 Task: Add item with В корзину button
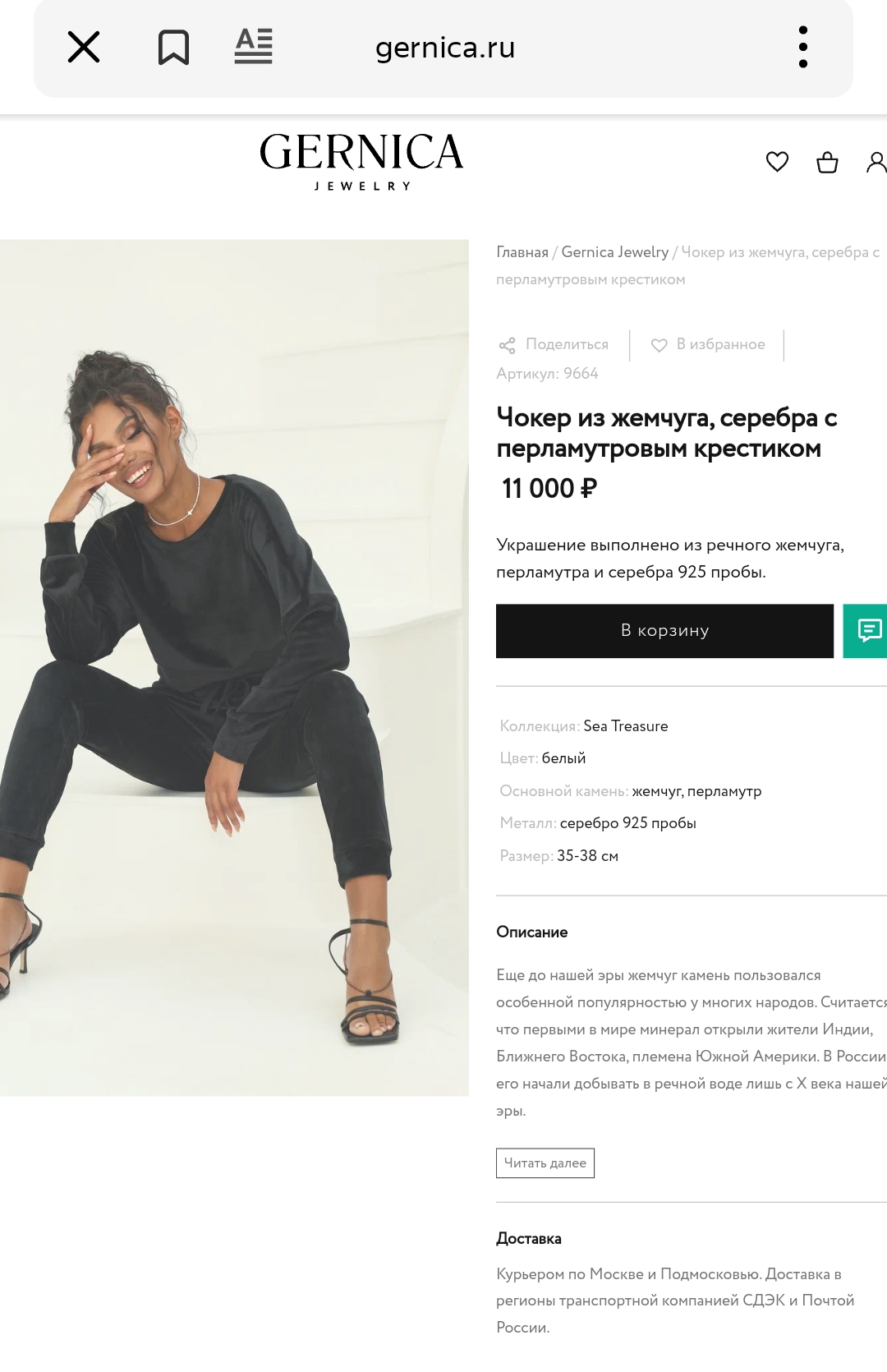coord(664,631)
